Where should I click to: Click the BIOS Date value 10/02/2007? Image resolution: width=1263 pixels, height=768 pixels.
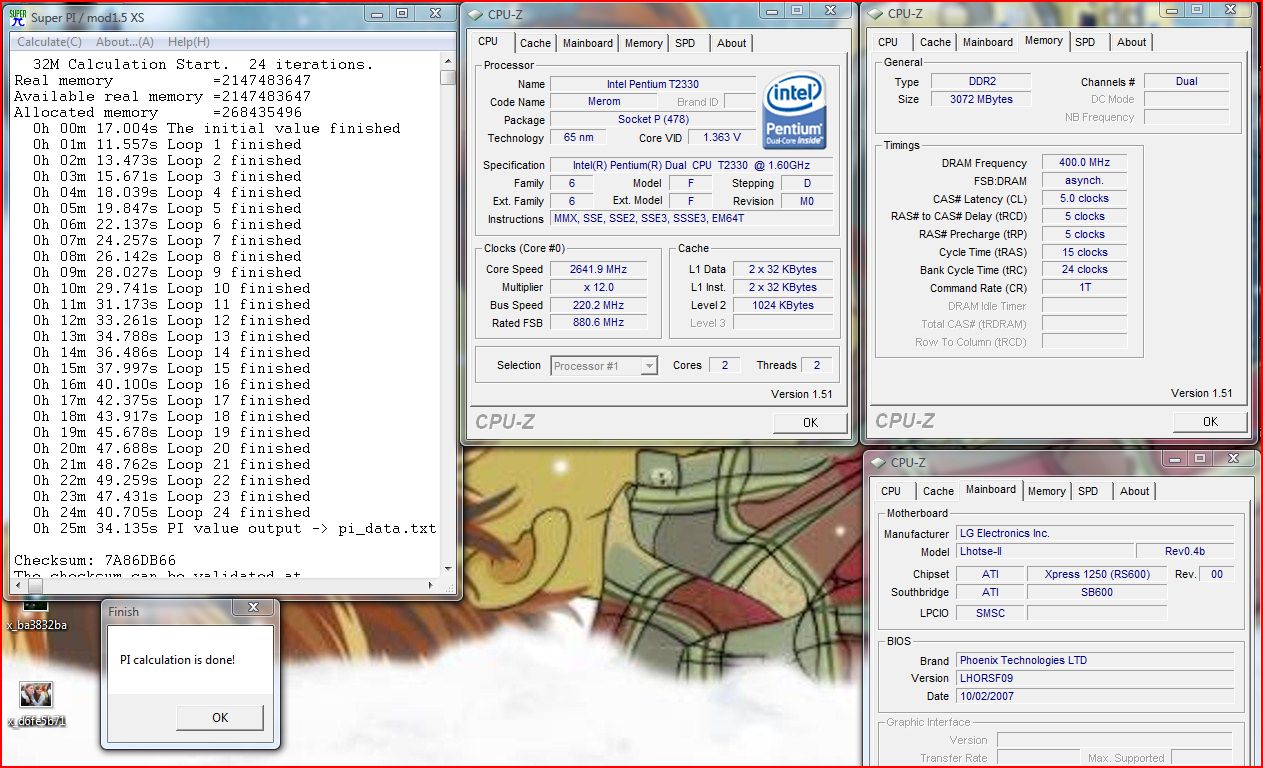(1095, 696)
